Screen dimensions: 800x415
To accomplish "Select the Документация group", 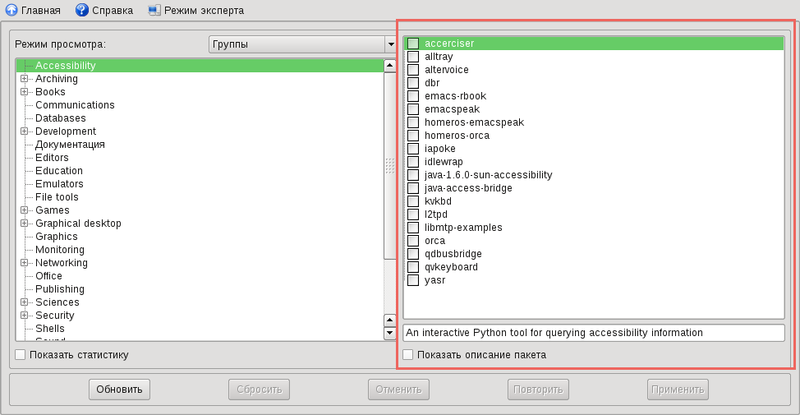I will point(70,144).
